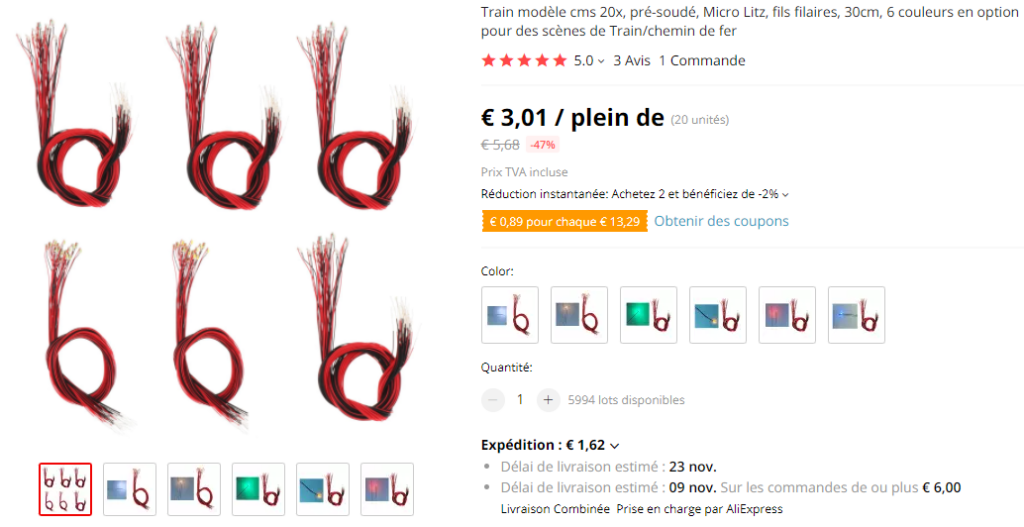The height and width of the screenshot is (527, 1024).
Task: Expand the 5.0 rating dropdown arrow
Action: tap(601, 61)
